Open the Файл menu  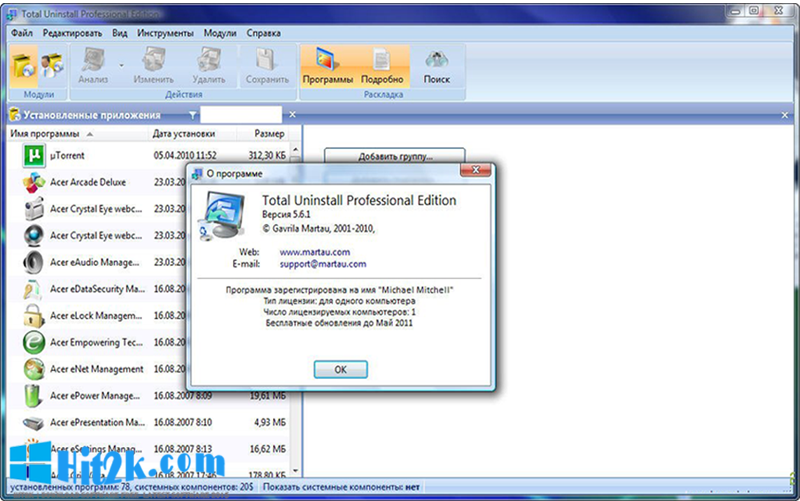click(x=21, y=33)
